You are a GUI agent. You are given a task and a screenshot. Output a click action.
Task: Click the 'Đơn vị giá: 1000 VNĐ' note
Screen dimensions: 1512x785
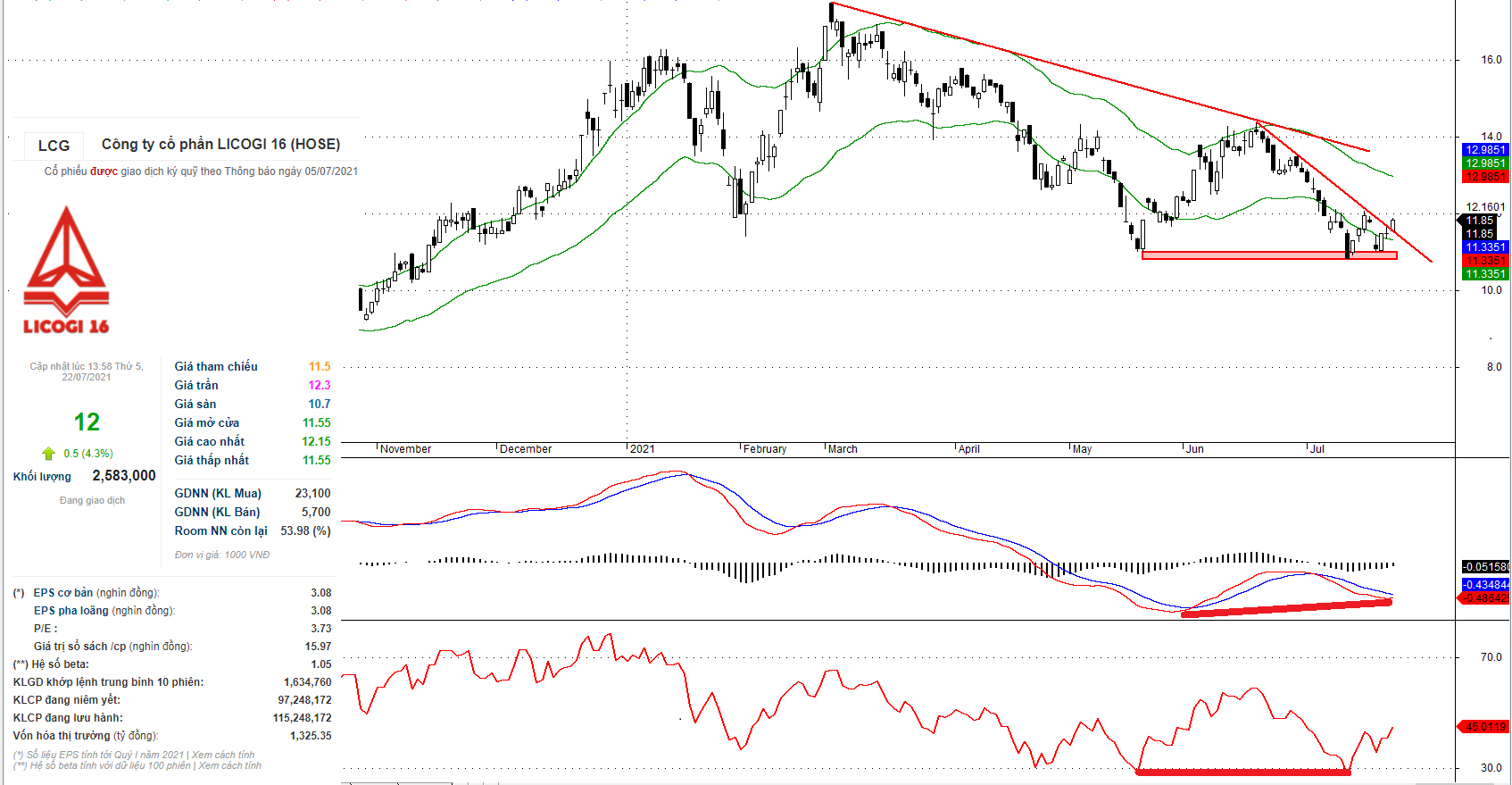pyautogui.click(x=222, y=555)
